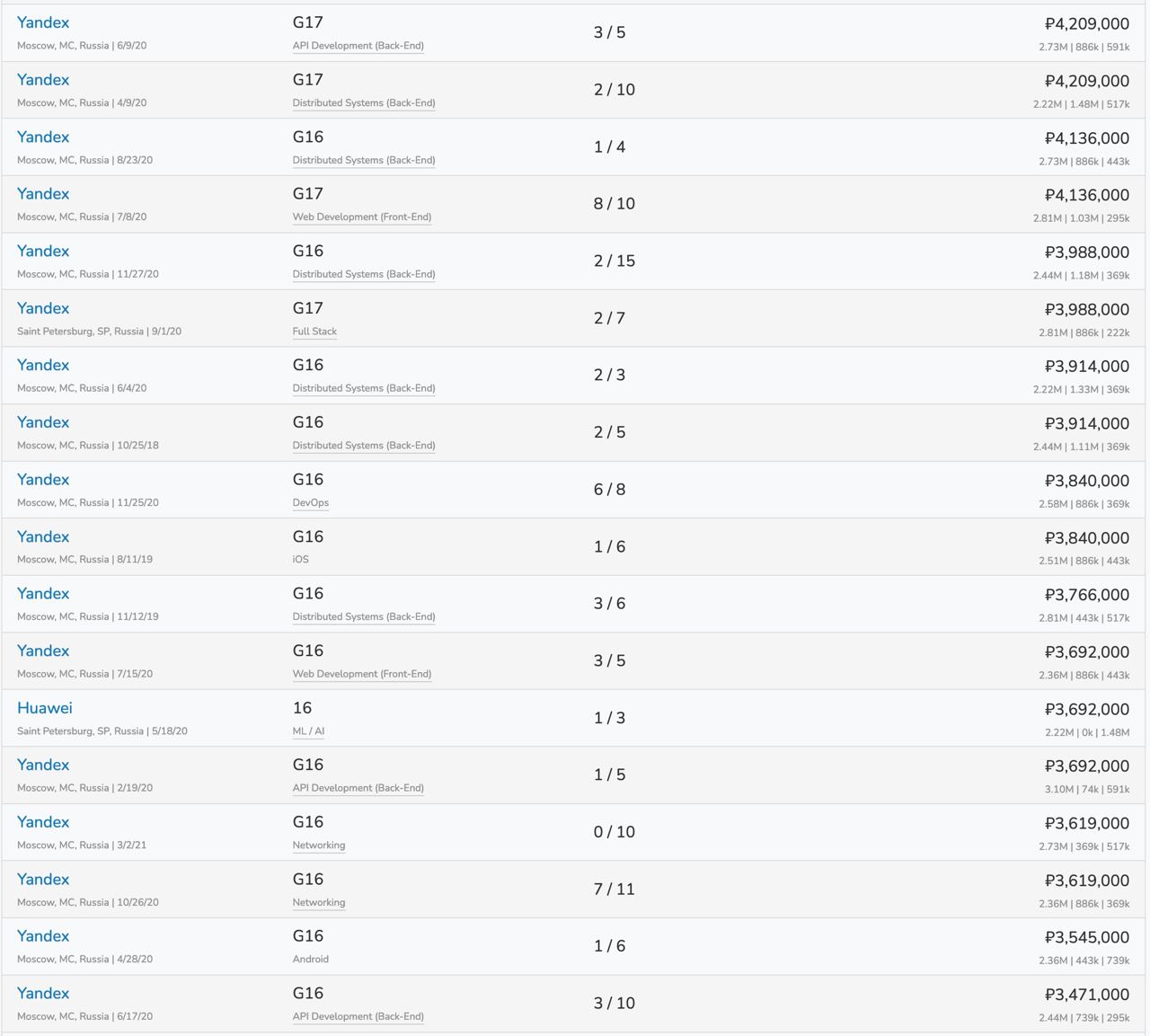Select the 7 / 11 experience value

615,890
